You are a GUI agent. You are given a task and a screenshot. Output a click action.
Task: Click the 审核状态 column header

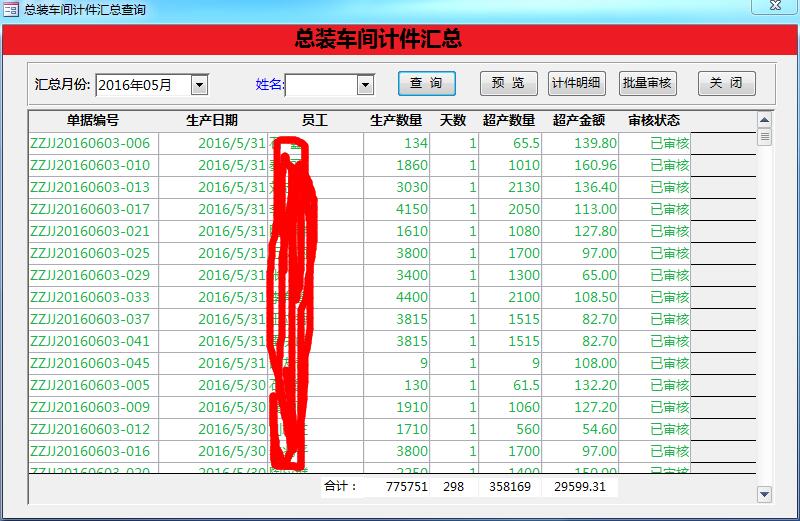tap(654, 120)
